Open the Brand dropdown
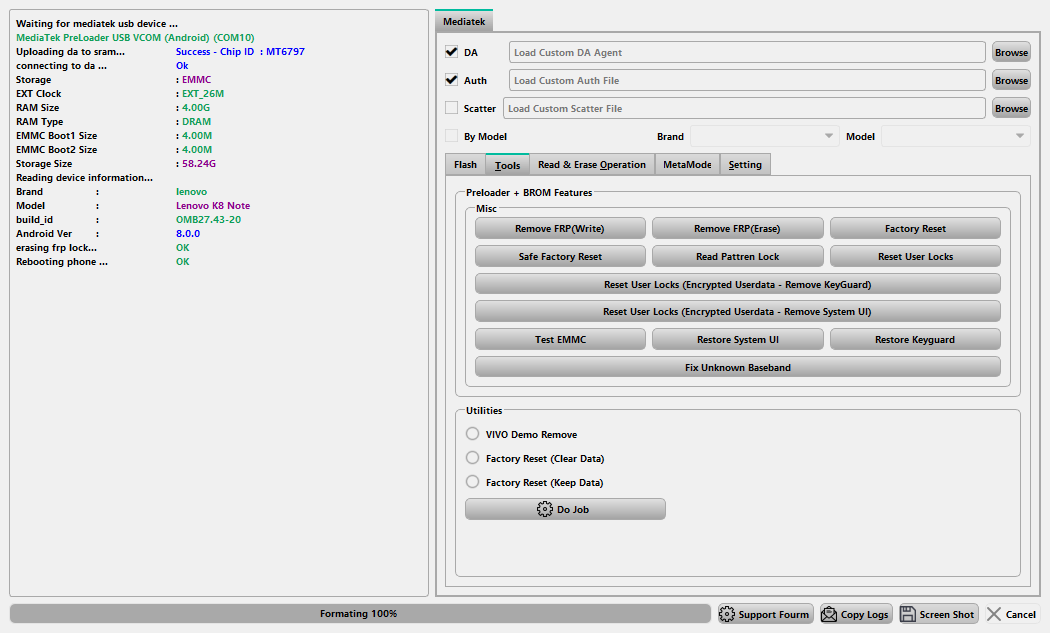The height and width of the screenshot is (633, 1050). tap(765, 136)
